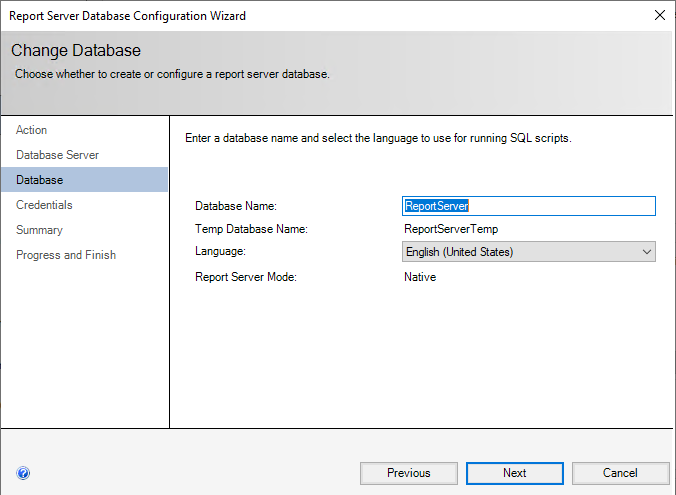Click the Report Server Mode label

[246, 277]
